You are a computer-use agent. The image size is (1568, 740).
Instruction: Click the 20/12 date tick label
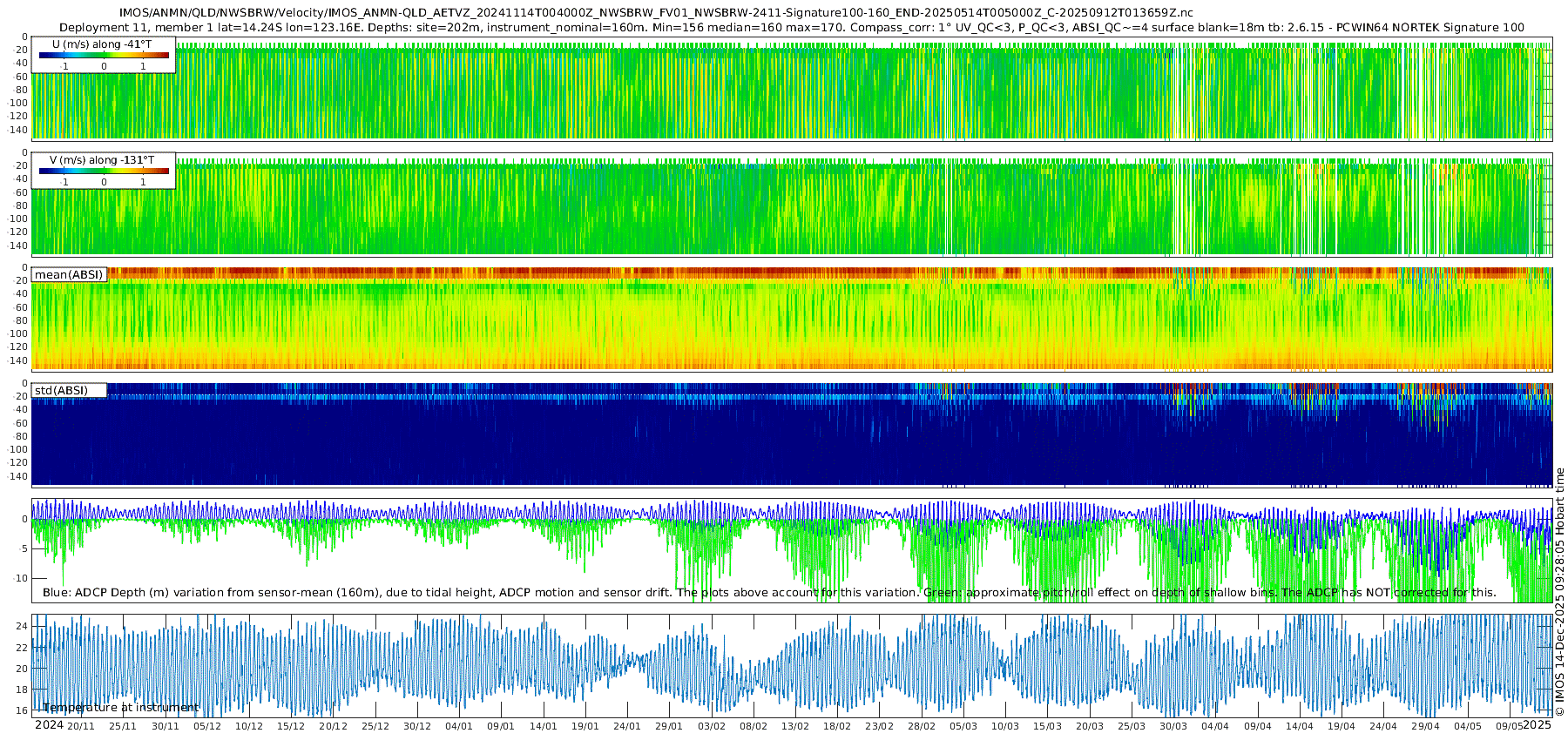(x=334, y=726)
